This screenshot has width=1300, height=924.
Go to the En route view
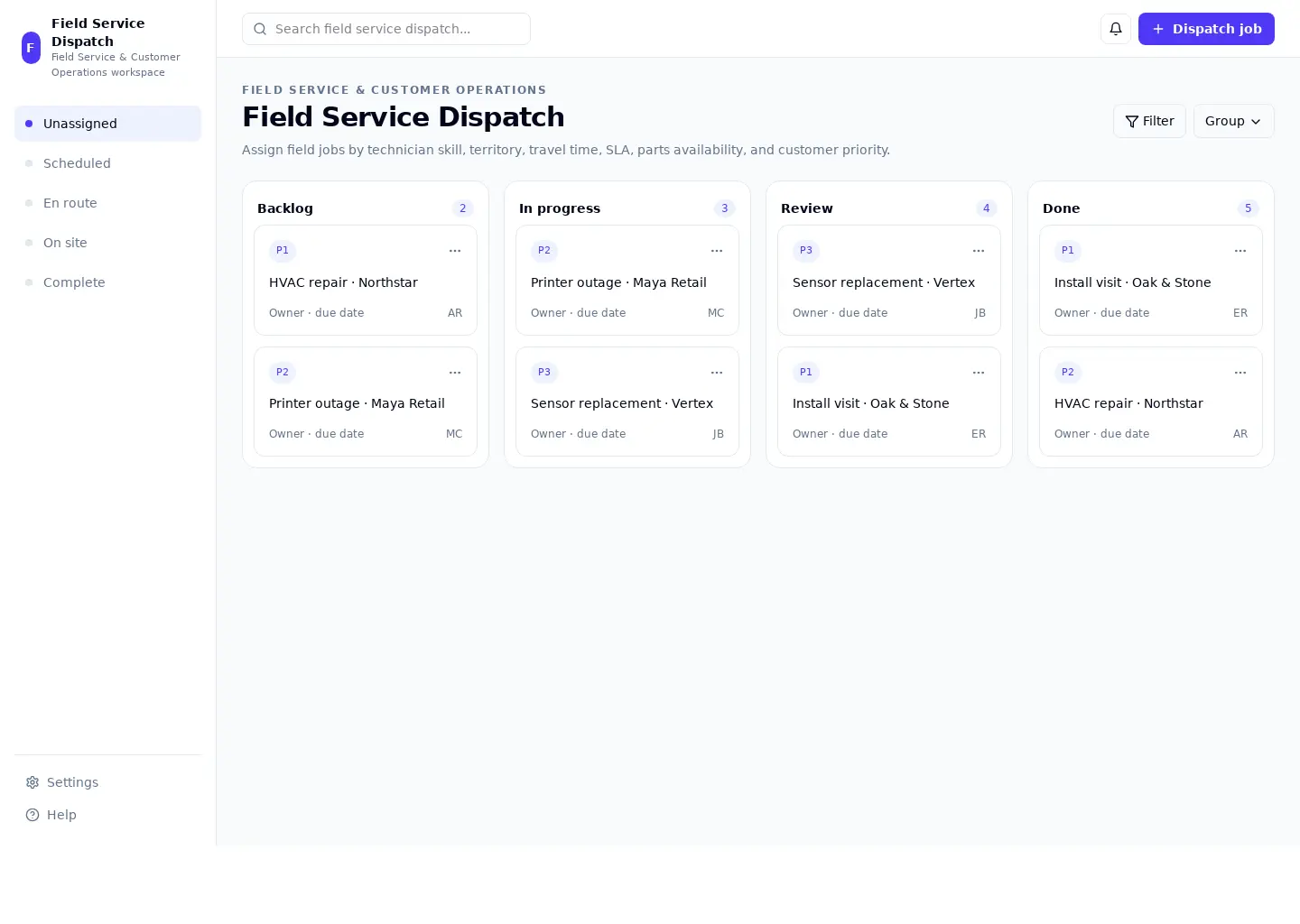[x=107, y=203]
